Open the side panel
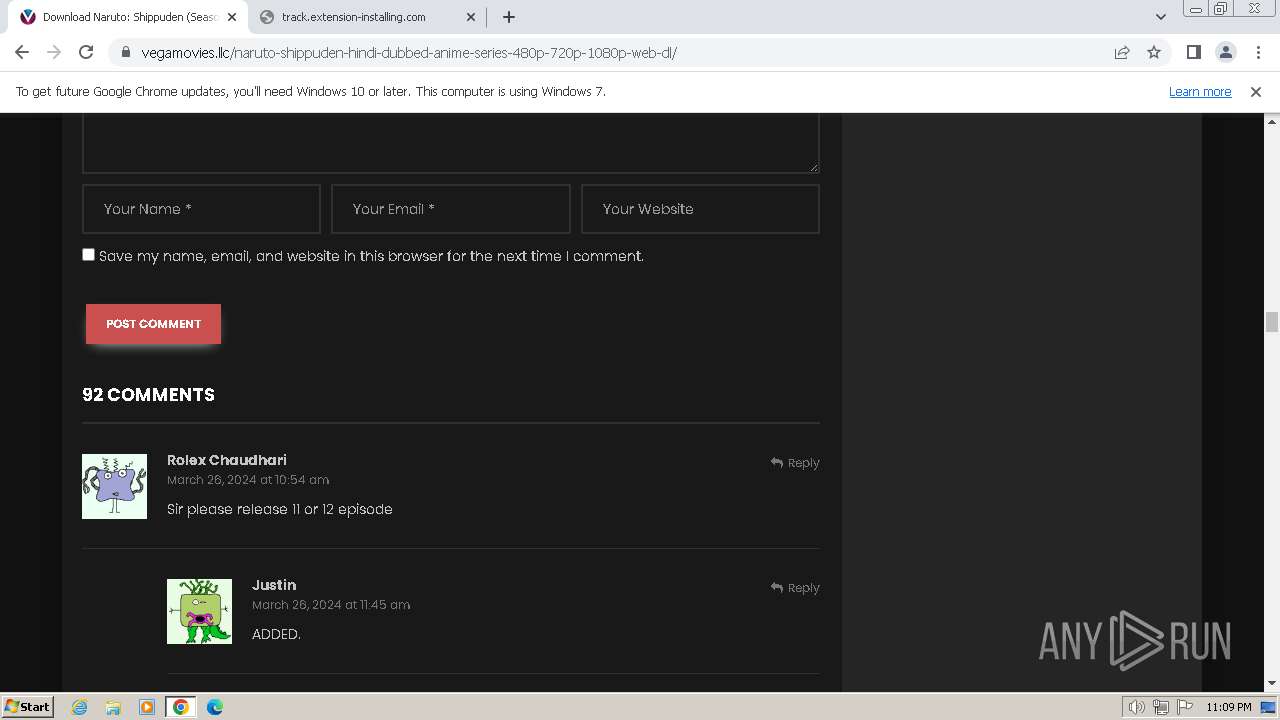This screenshot has width=1280, height=720. [x=1193, y=52]
